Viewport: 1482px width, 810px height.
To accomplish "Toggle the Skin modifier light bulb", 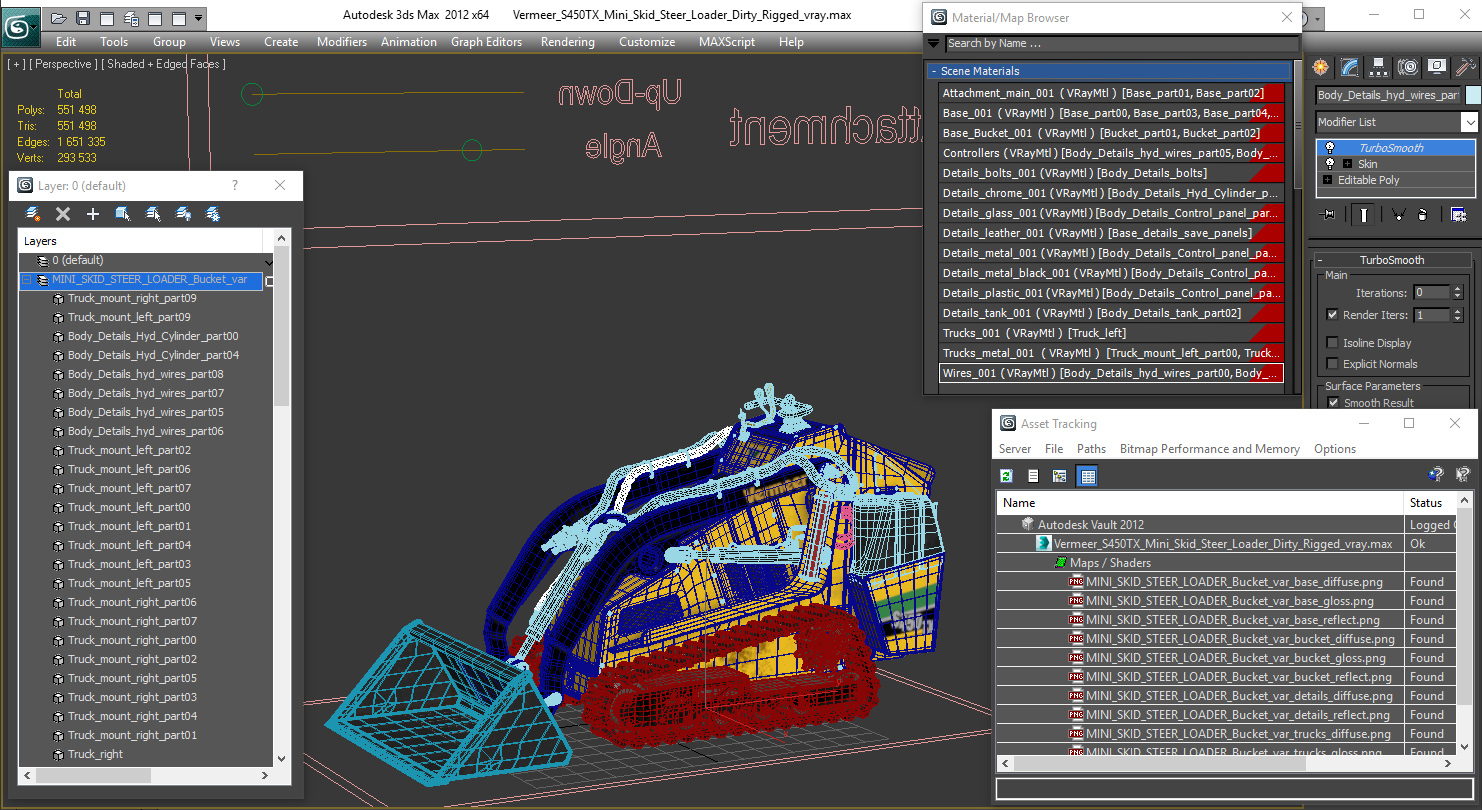I will [x=1329, y=164].
